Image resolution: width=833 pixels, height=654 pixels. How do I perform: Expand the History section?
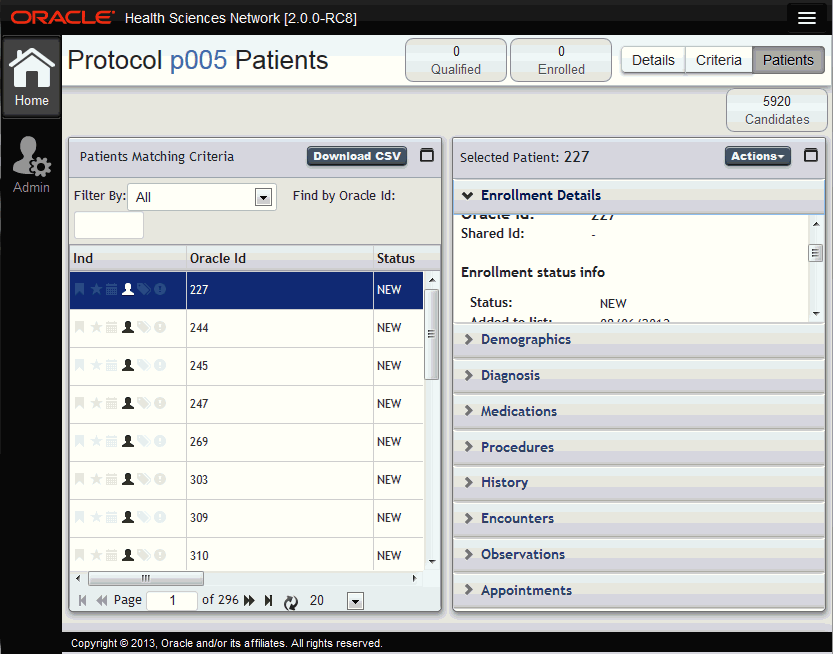click(x=639, y=482)
